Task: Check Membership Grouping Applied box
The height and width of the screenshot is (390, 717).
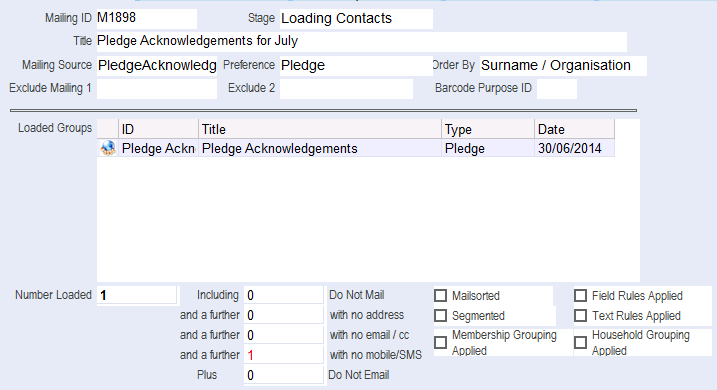Action: 440,342
